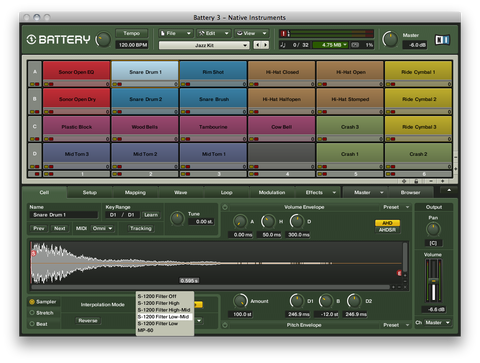The width and height of the screenshot is (480, 363).
Task: Click the Output Volume fader
Action: pos(433,281)
